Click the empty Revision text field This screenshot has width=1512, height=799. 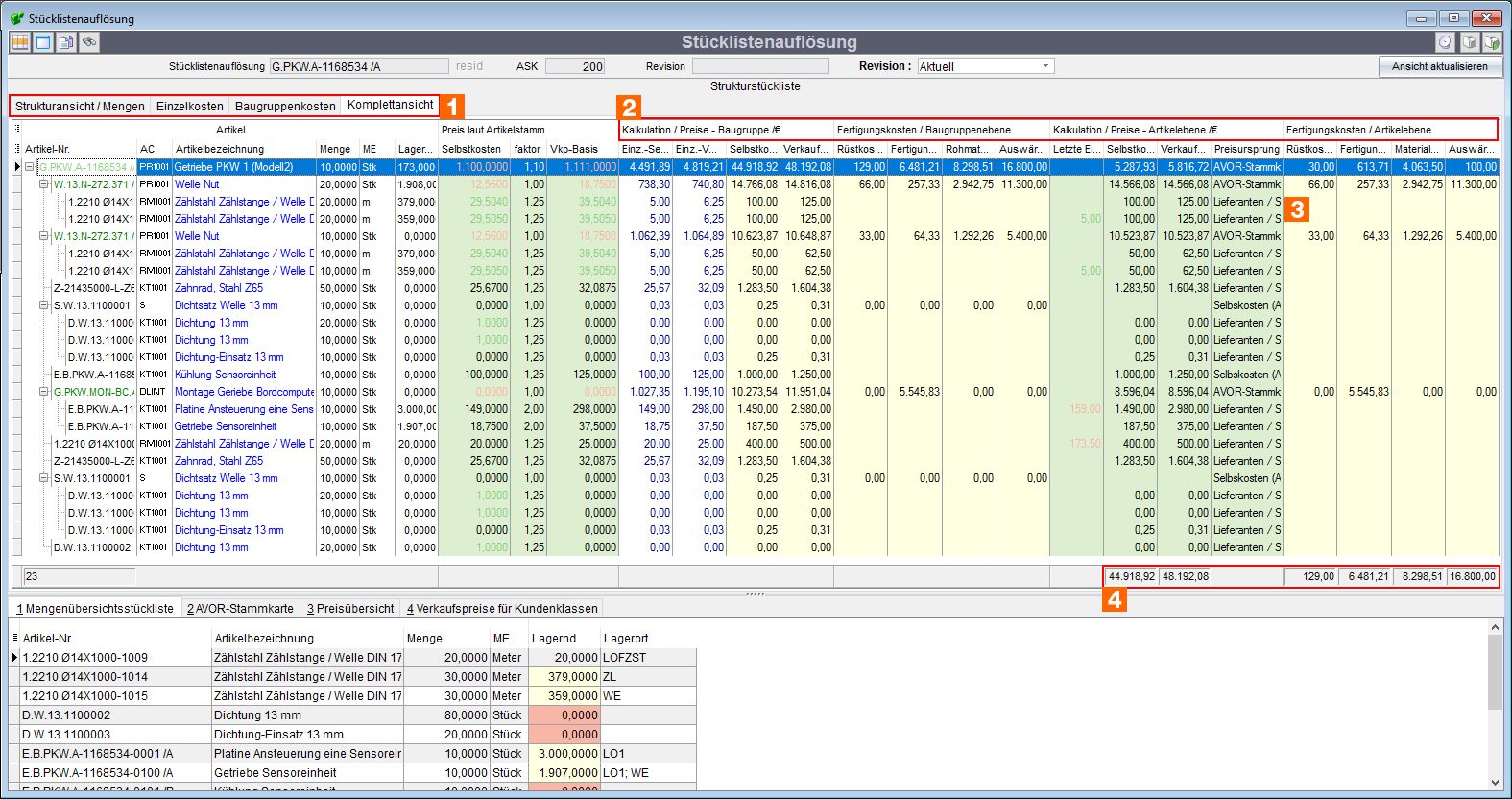click(760, 66)
